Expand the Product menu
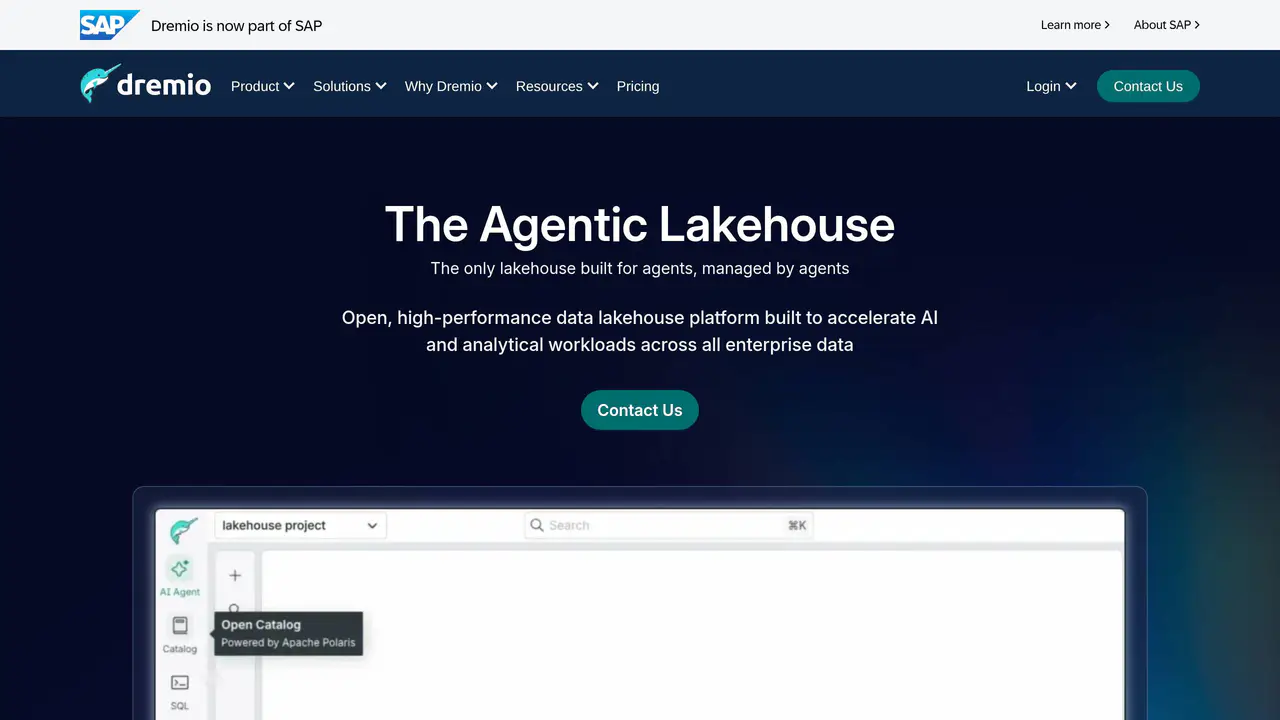 click(x=263, y=86)
